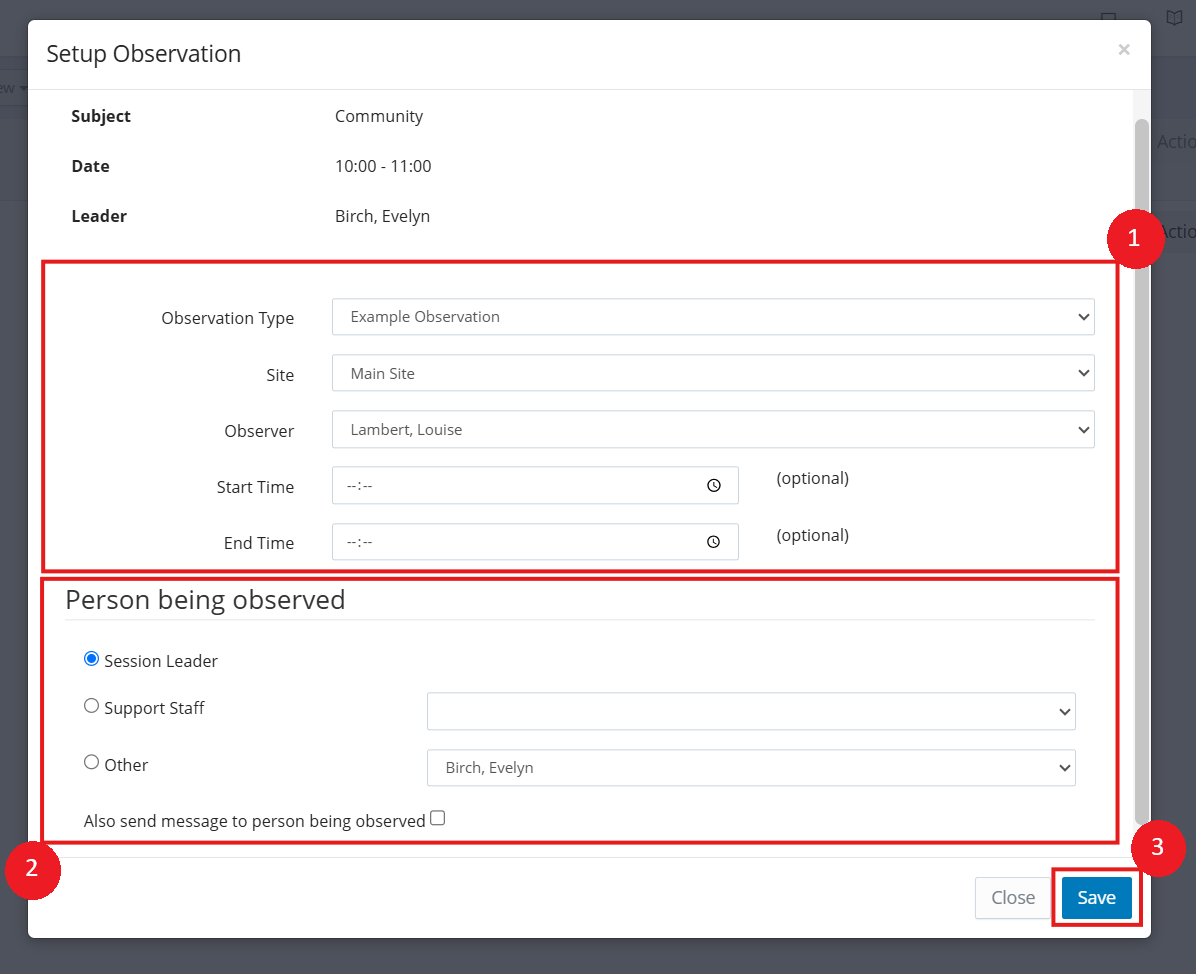1196x974 pixels.
Task: Expand the Site dropdown
Action: [x=713, y=373]
